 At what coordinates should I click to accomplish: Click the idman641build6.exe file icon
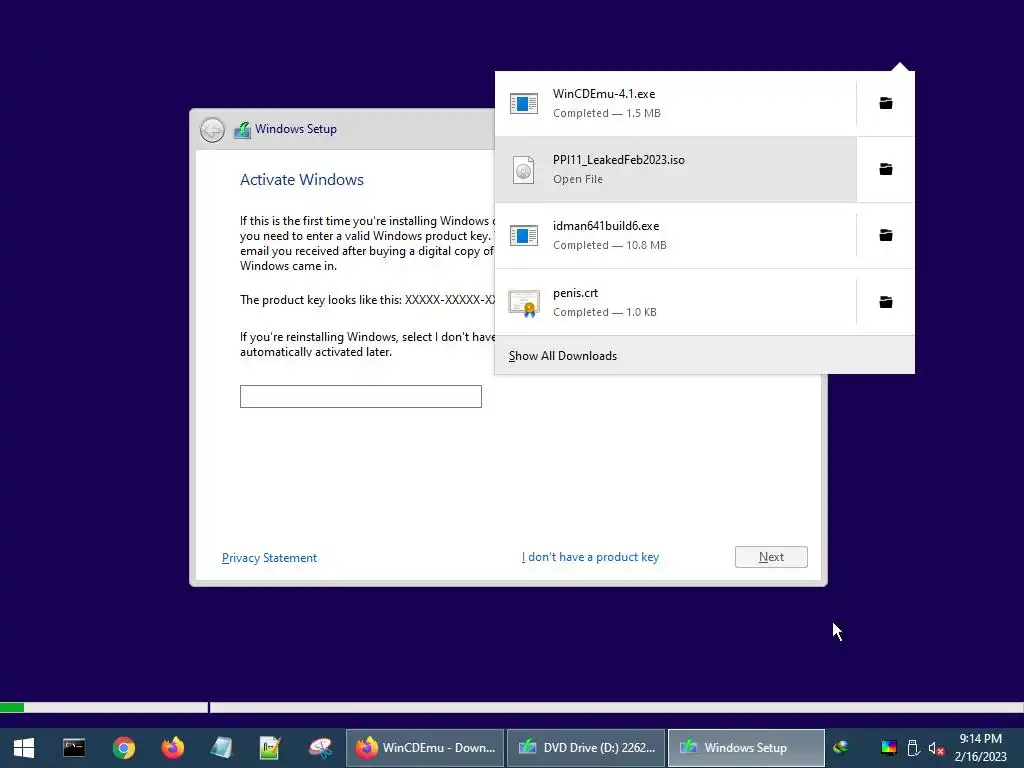point(524,235)
